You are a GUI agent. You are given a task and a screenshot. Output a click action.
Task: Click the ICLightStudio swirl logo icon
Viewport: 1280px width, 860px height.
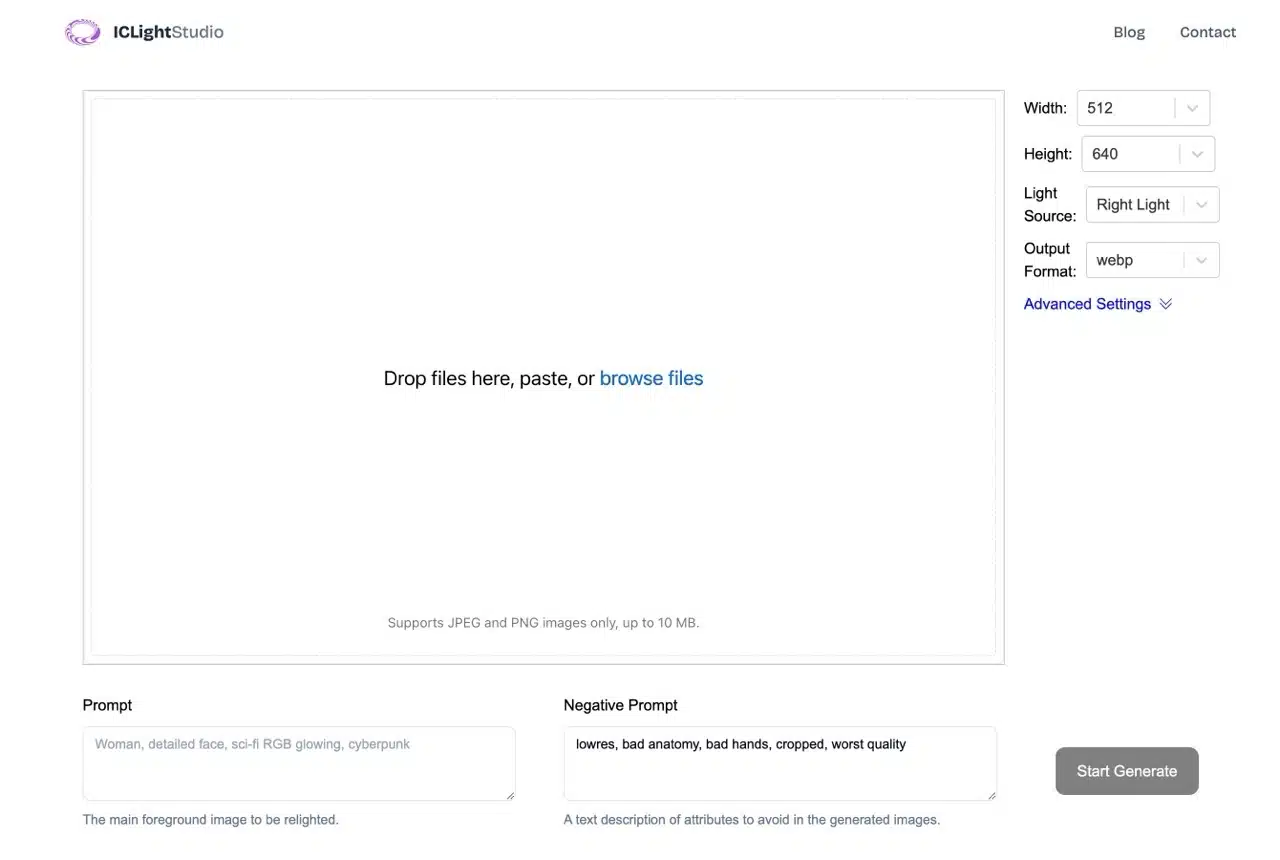coord(82,32)
